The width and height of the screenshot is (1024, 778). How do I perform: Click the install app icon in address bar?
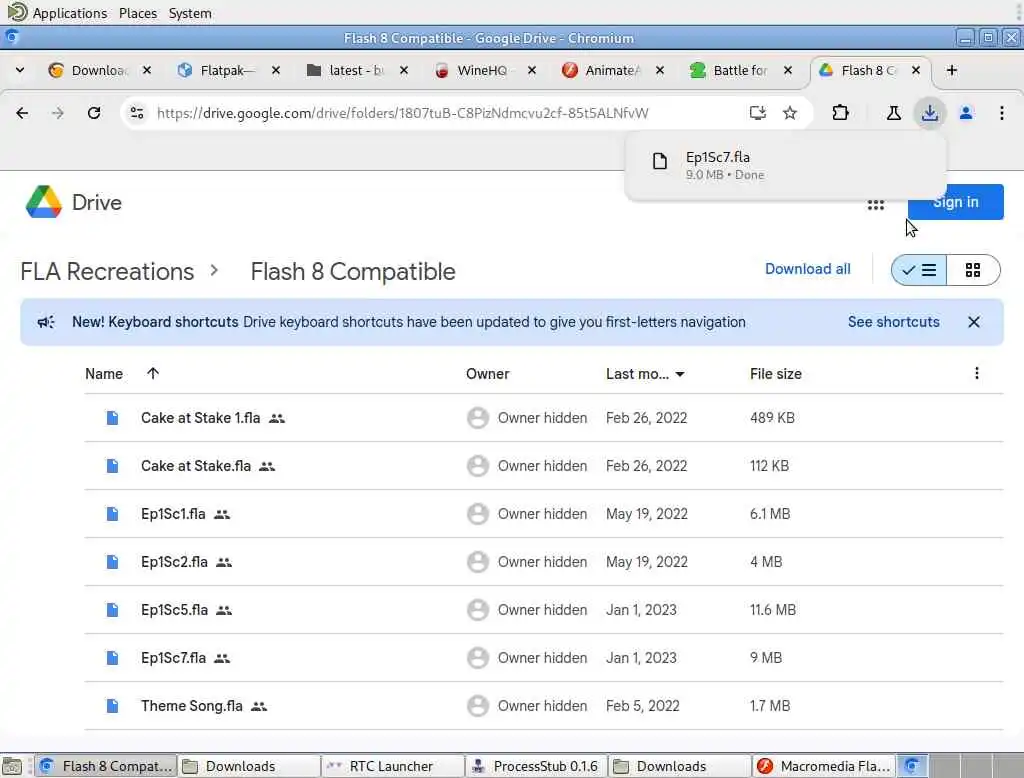point(758,113)
